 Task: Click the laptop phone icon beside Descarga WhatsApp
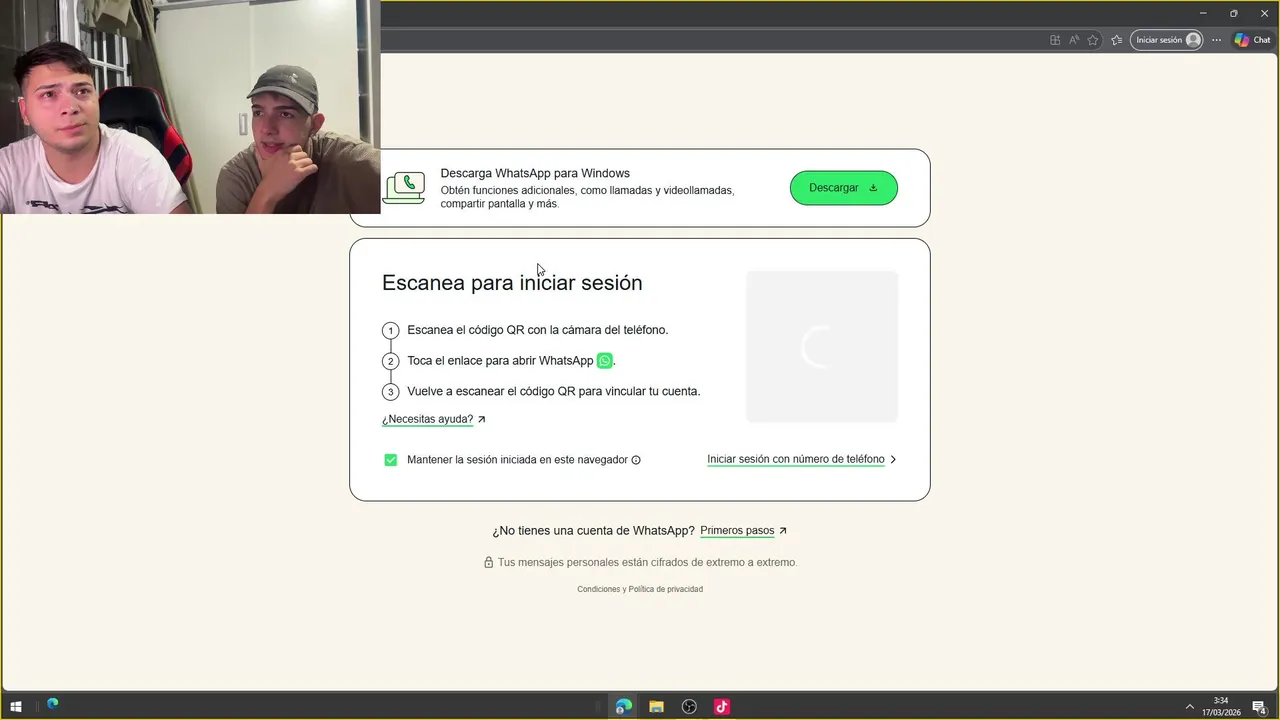tap(405, 188)
